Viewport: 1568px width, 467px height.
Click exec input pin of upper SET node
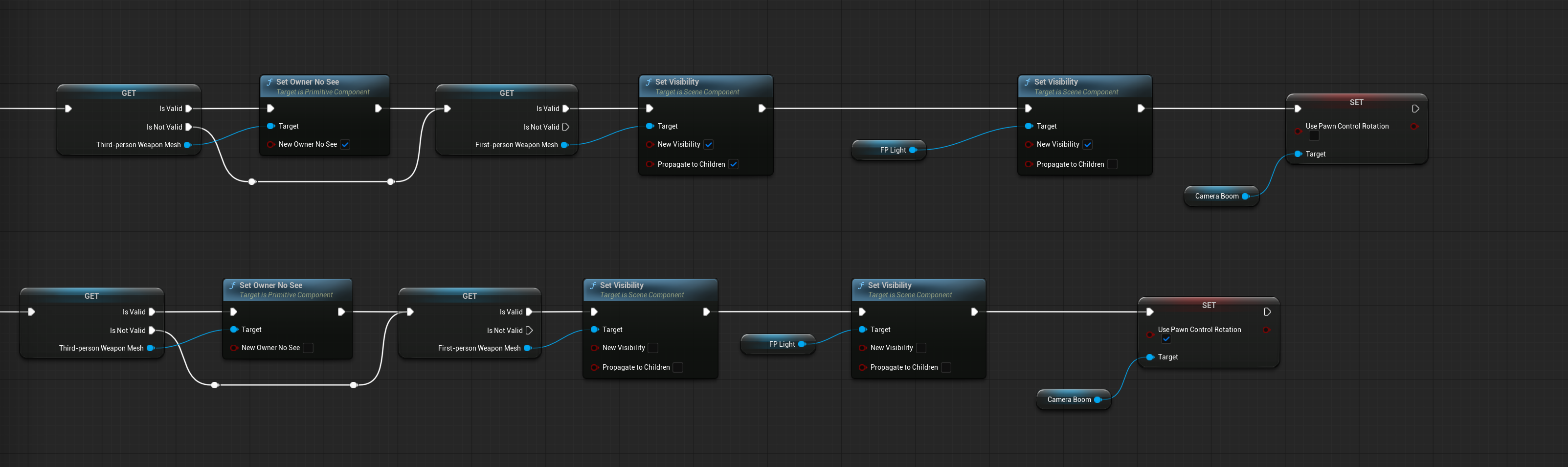click(x=1298, y=109)
